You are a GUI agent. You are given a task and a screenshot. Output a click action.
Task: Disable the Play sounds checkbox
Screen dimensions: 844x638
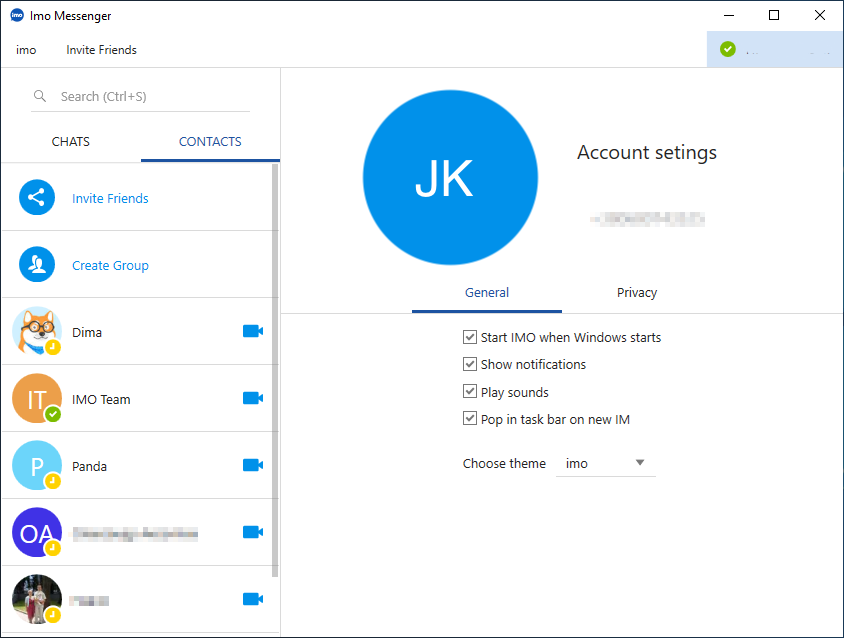point(469,391)
